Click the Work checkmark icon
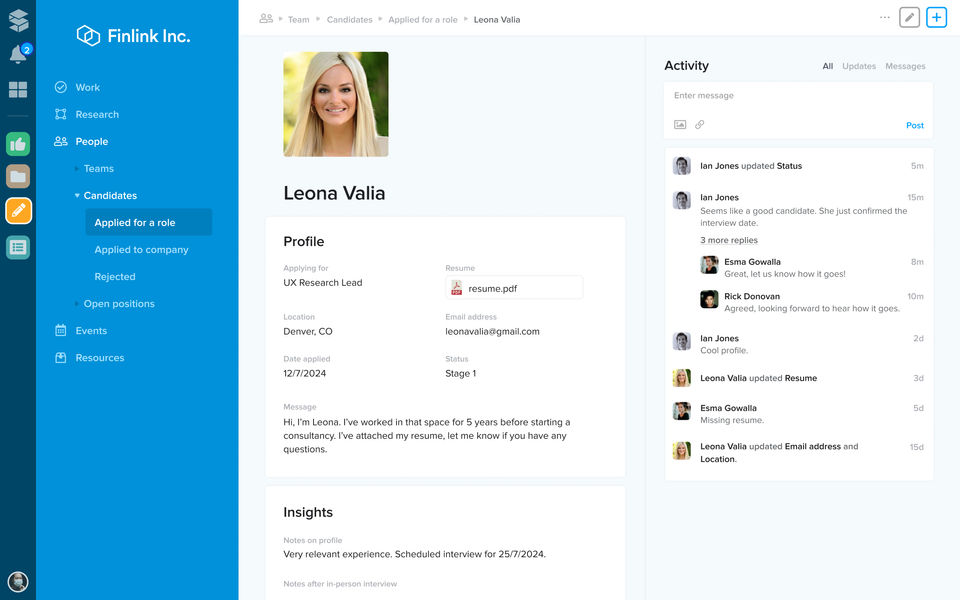Image resolution: width=960 pixels, height=600 pixels. [61, 87]
